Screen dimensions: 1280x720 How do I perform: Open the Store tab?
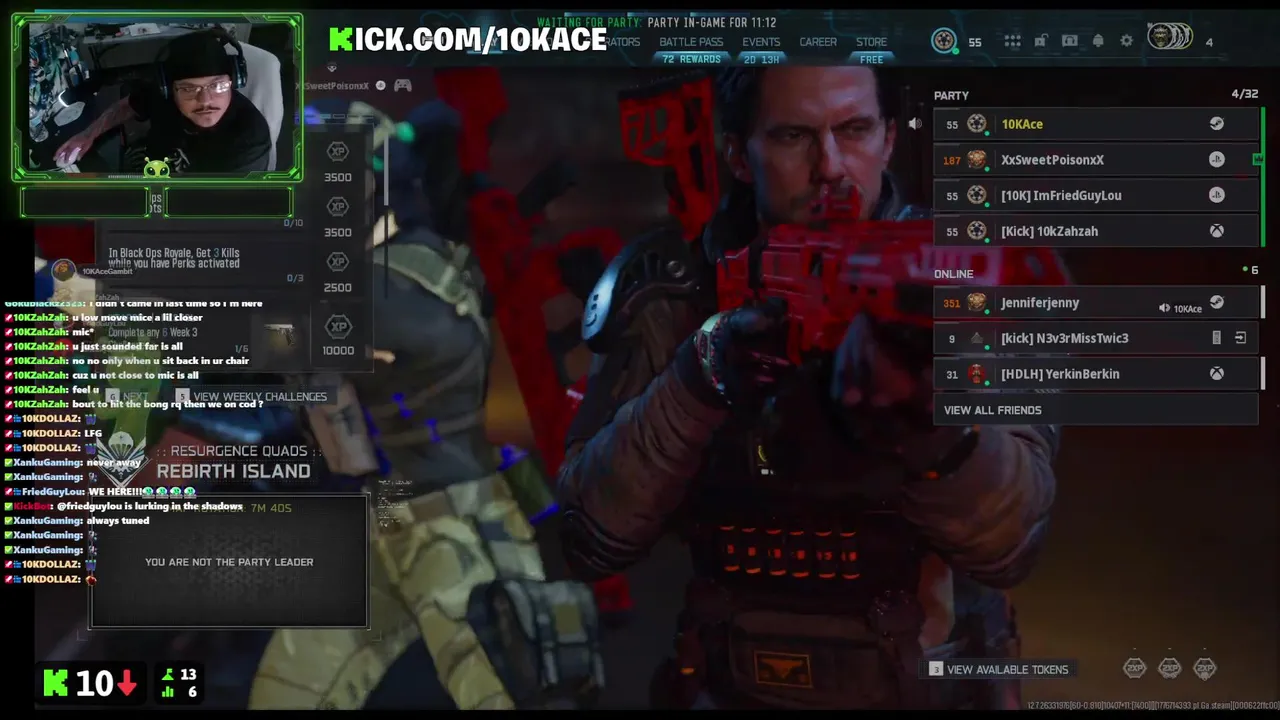click(x=871, y=42)
